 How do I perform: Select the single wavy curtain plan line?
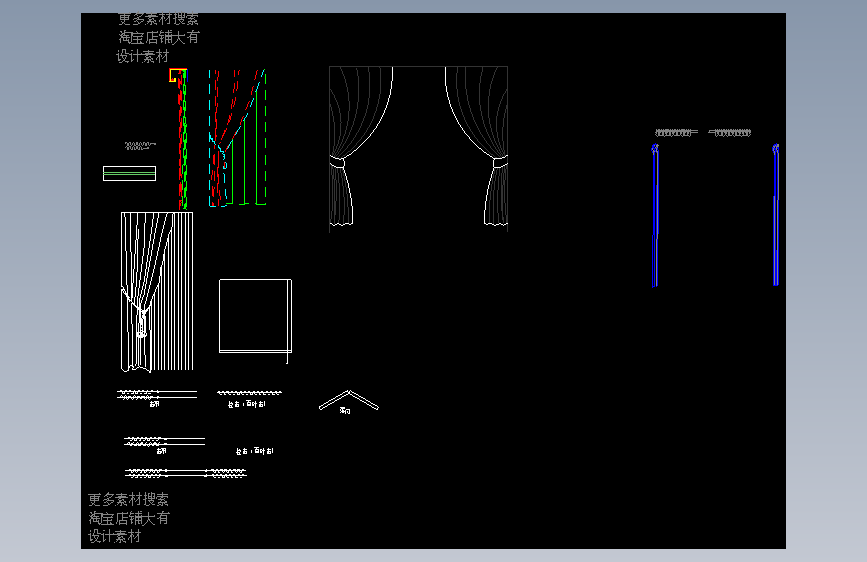click(x=249, y=393)
